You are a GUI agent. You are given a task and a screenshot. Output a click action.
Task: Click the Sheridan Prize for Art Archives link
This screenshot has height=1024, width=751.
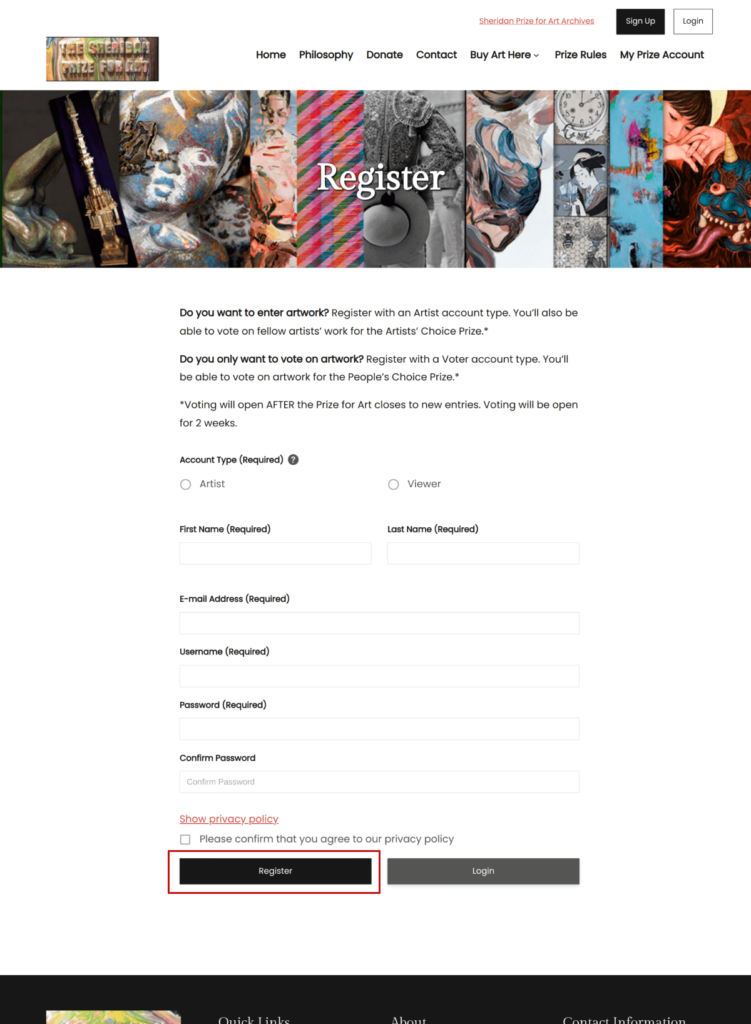click(x=536, y=21)
